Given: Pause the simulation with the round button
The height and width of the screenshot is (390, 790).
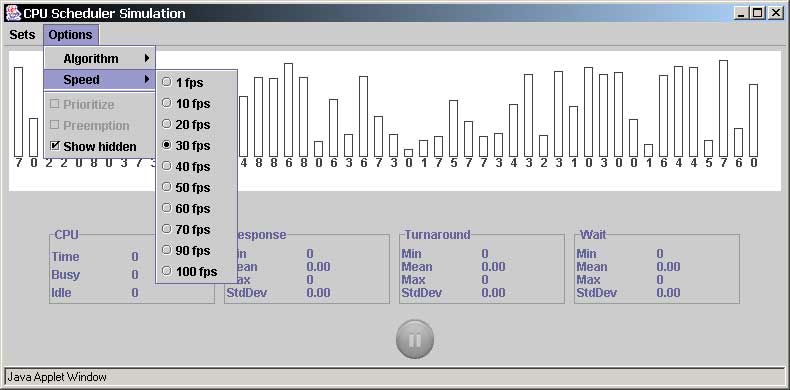Looking at the screenshot, I should coord(415,340).
